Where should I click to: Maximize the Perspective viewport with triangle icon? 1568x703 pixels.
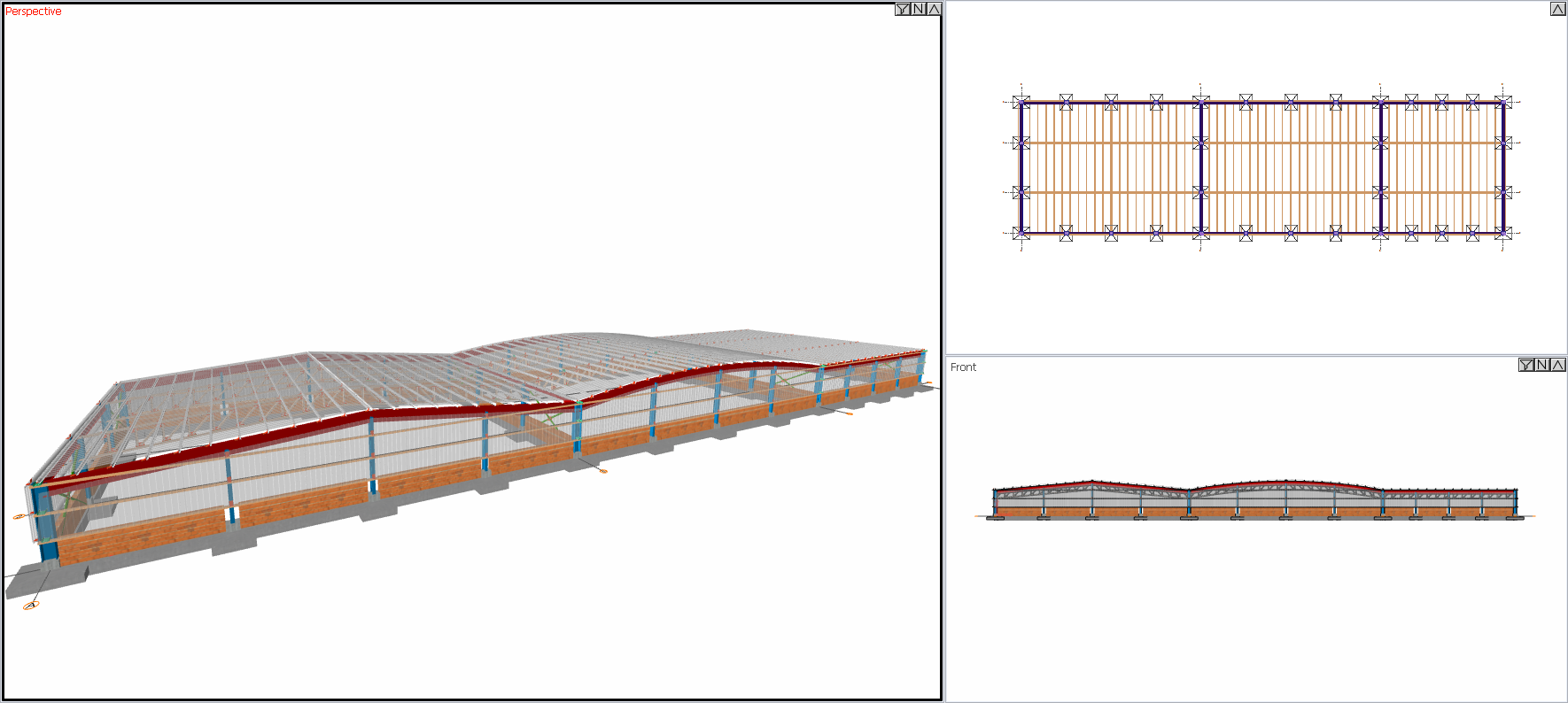[934, 9]
